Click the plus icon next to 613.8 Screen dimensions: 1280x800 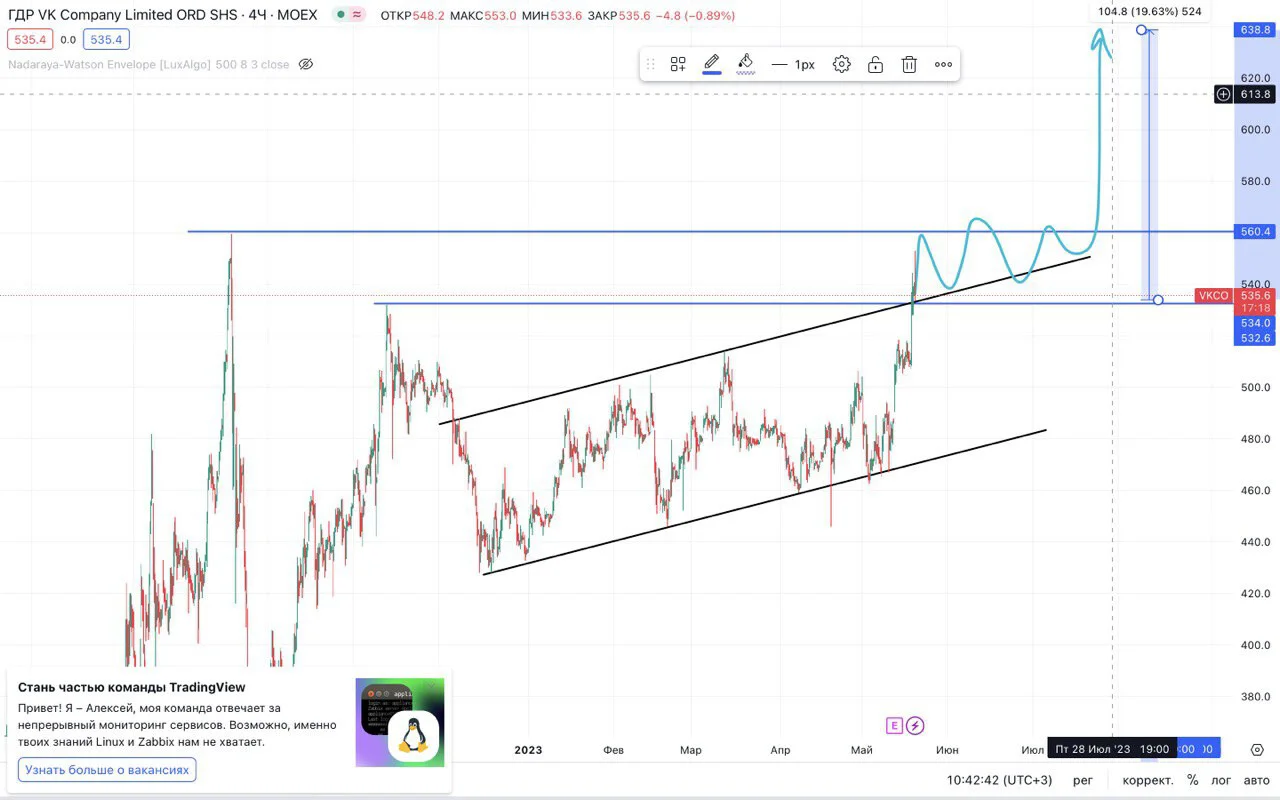point(1224,94)
